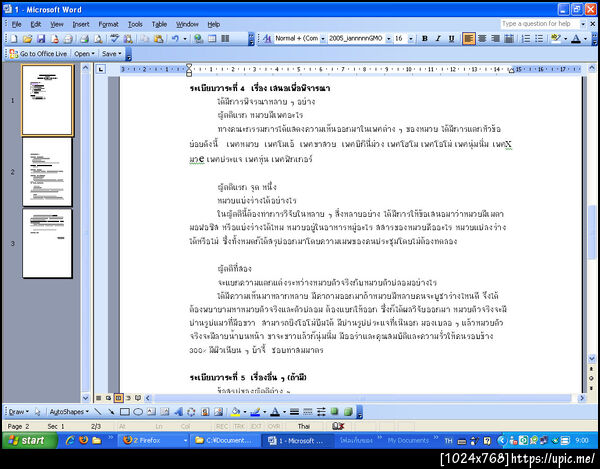Switch to Normal view button
This screenshot has width=600, height=469.
(99, 398)
